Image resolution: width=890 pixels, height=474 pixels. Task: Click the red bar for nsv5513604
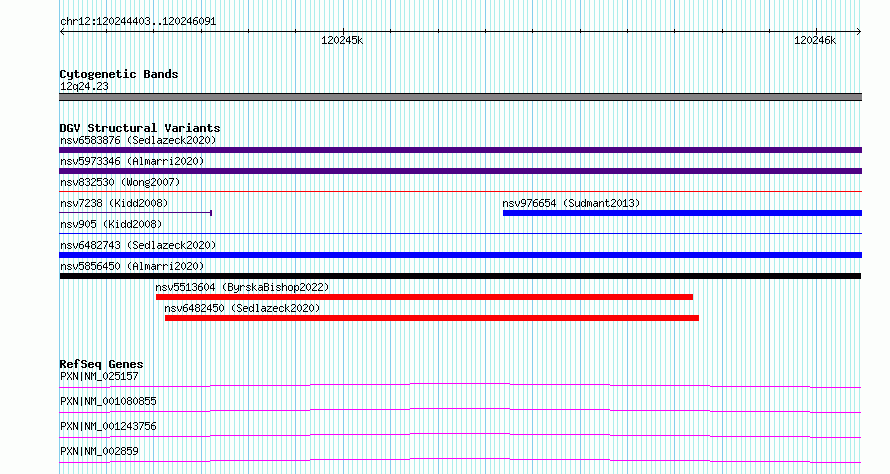click(x=425, y=297)
